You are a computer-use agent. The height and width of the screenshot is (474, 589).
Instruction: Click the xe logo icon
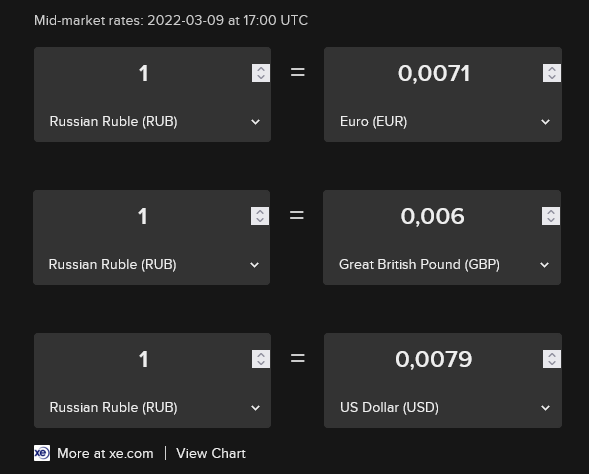(x=42, y=453)
